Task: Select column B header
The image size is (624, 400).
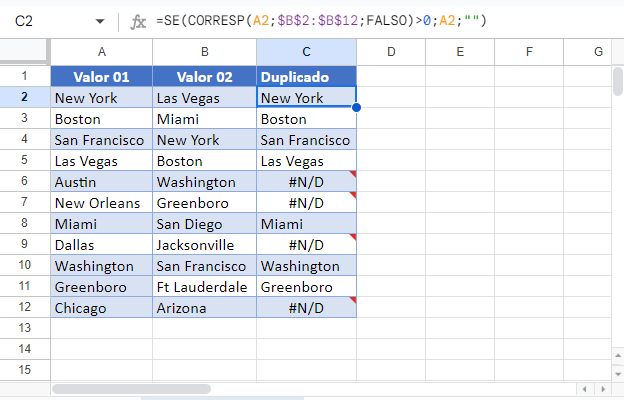Action: pyautogui.click(x=205, y=52)
